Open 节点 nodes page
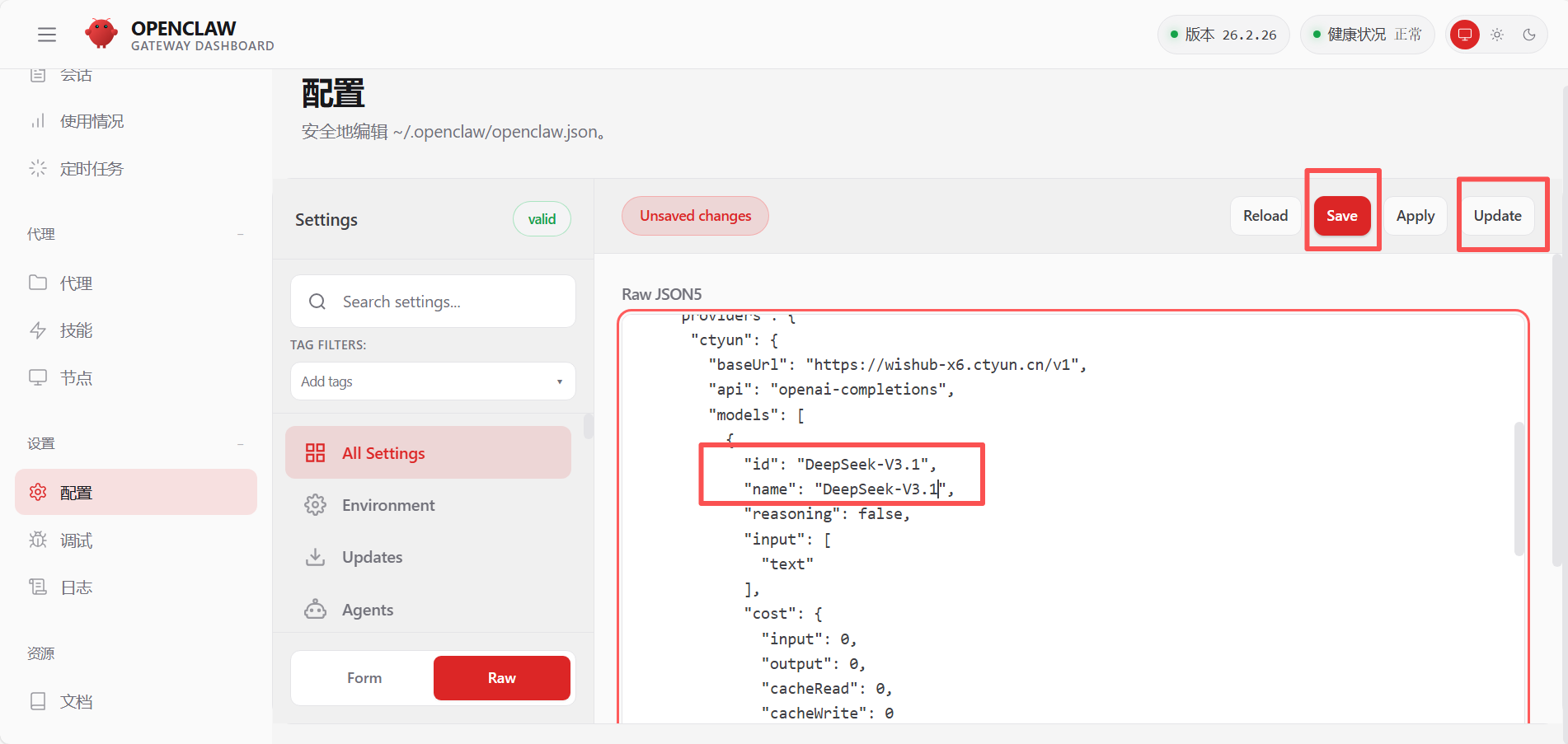 coord(76,378)
